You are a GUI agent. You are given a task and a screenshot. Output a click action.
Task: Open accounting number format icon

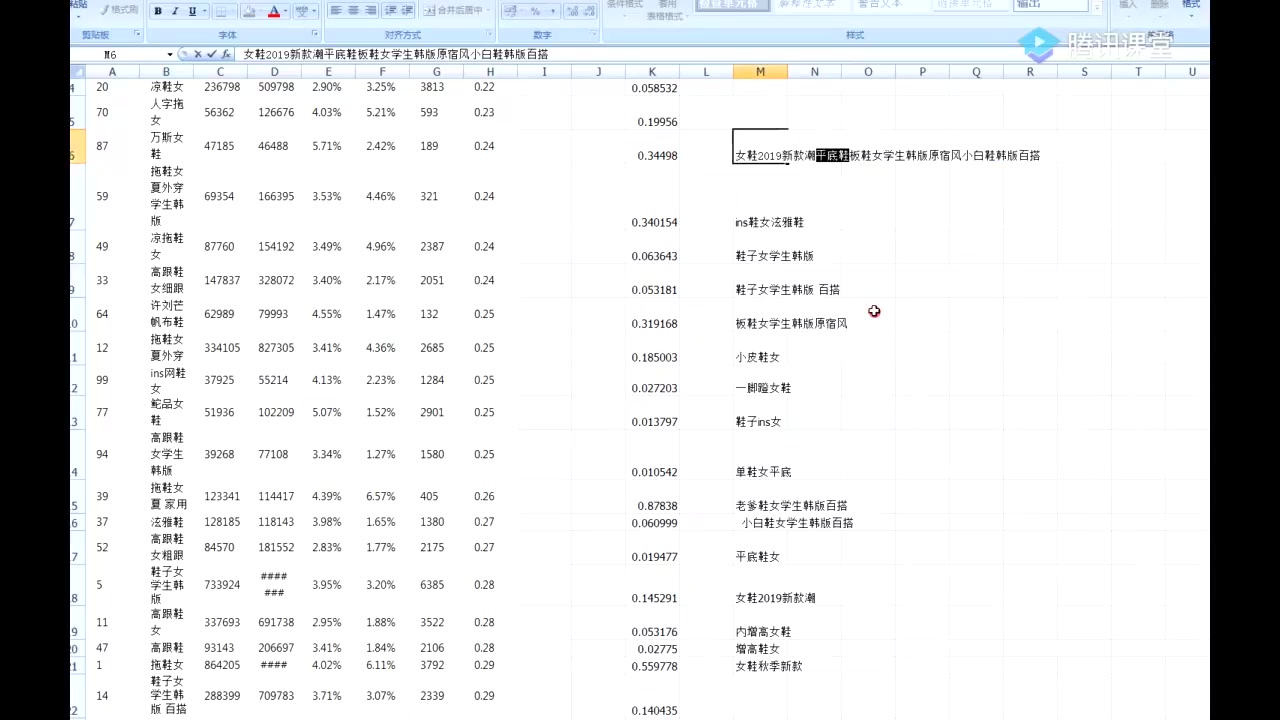pyautogui.click(x=511, y=11)
